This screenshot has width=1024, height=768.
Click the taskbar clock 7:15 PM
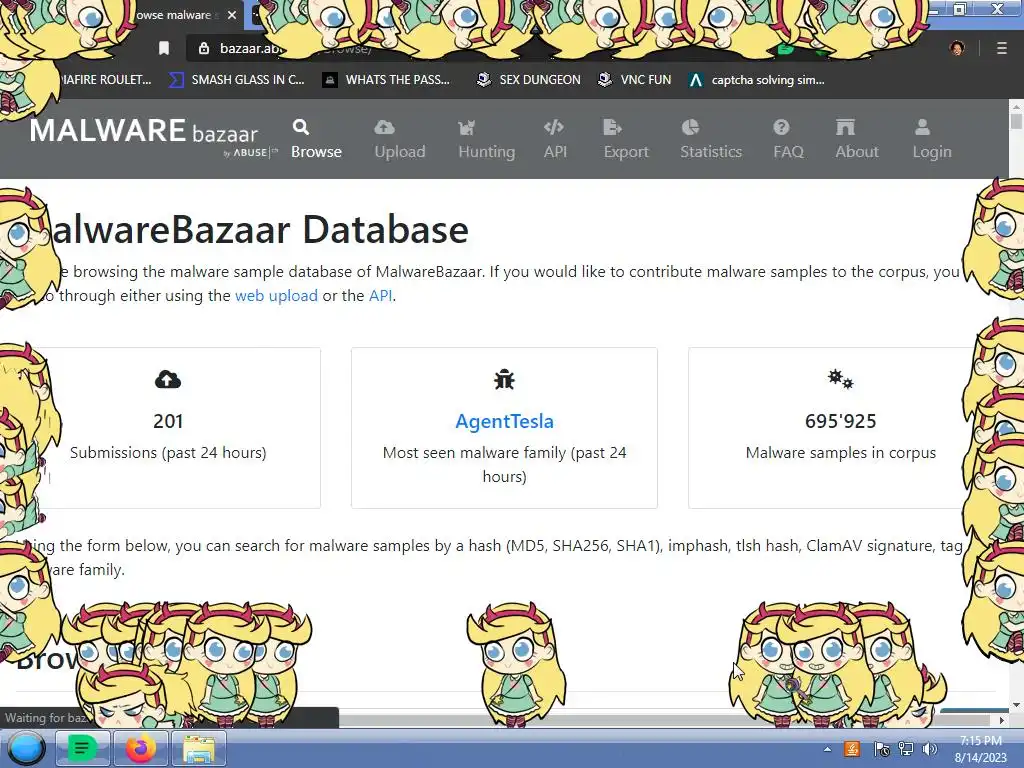(x=980, y=741)
